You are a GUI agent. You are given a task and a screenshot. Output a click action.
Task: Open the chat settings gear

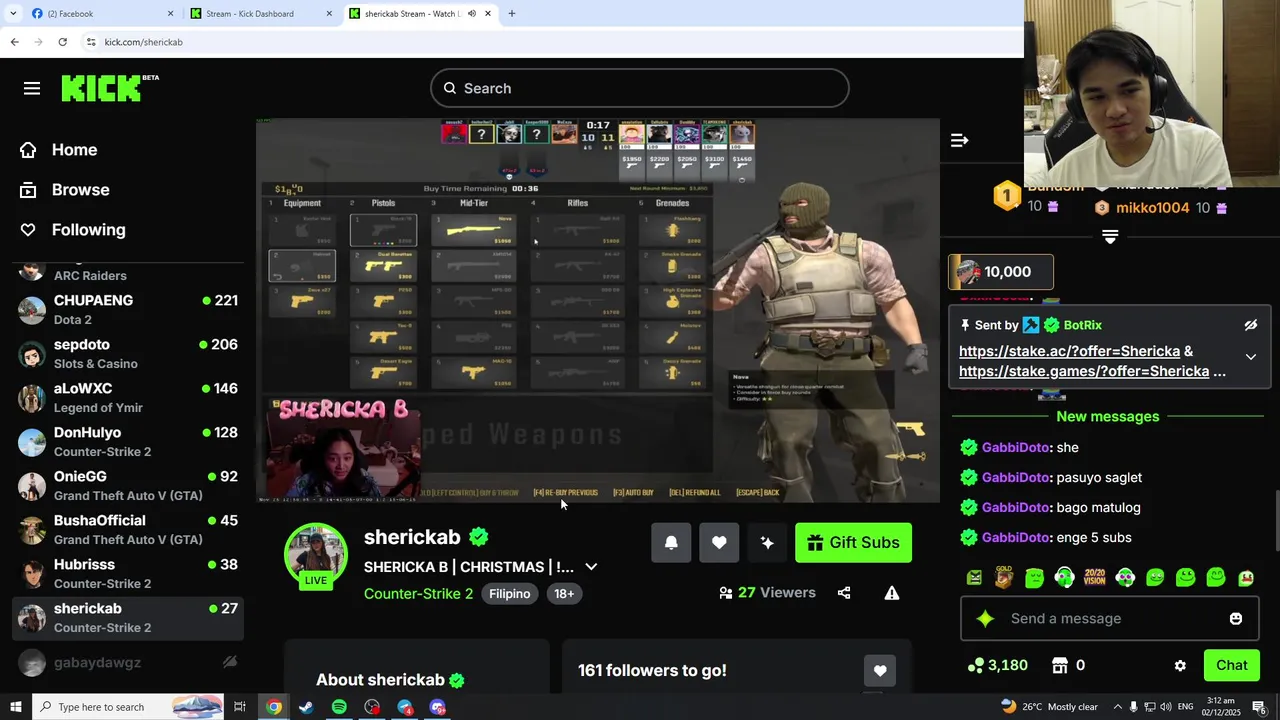(x=1180, y=665)
